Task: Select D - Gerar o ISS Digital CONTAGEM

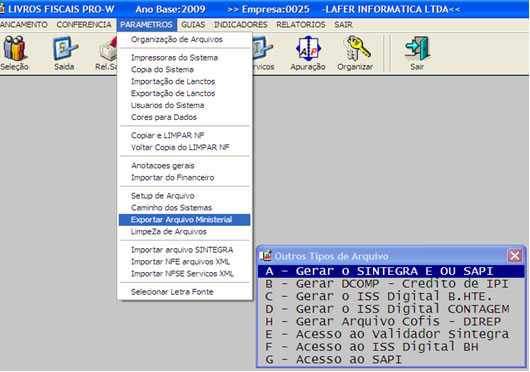Action: 391,309
